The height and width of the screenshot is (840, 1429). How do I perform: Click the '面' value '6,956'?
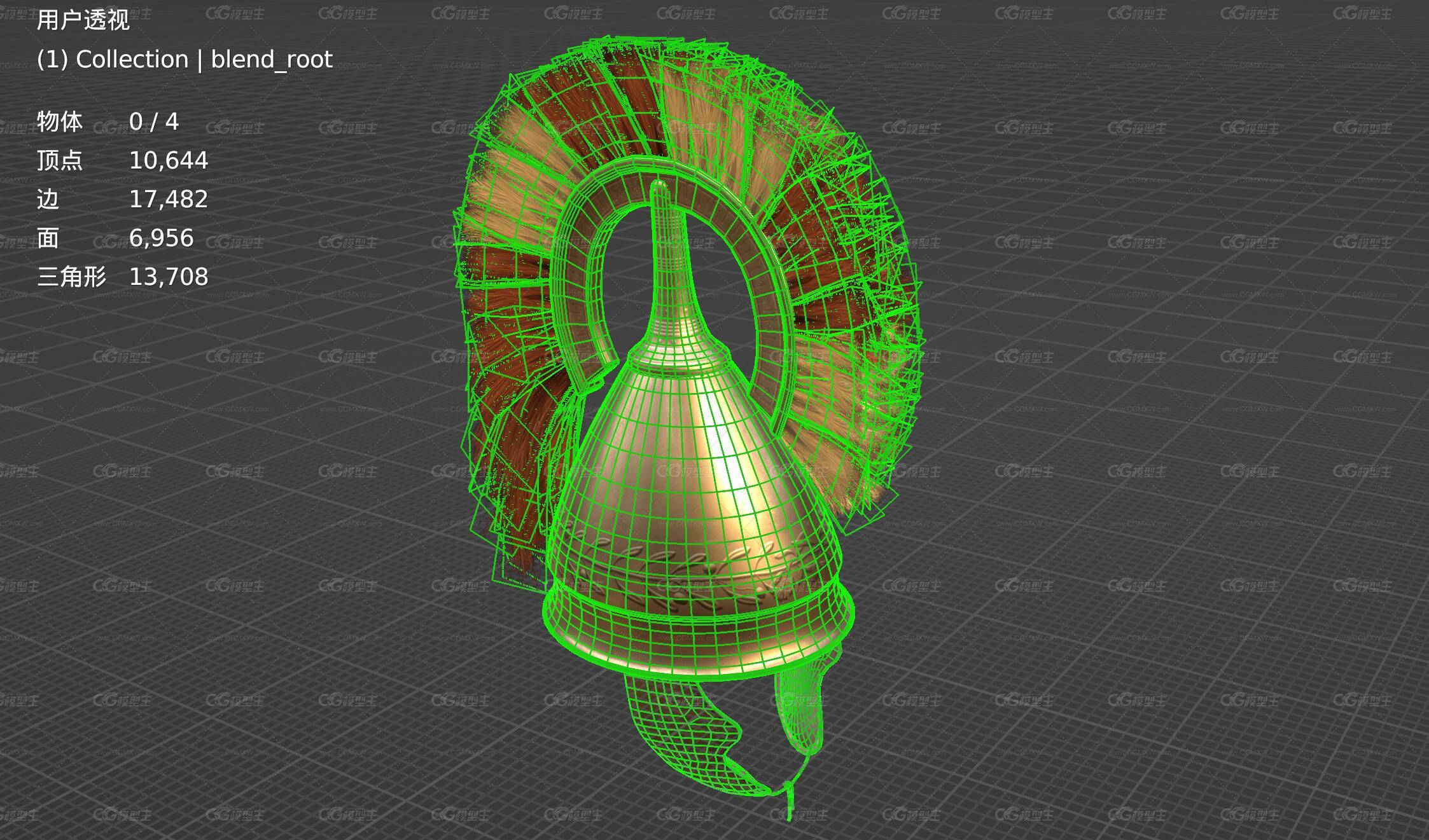tap(161, 238)
